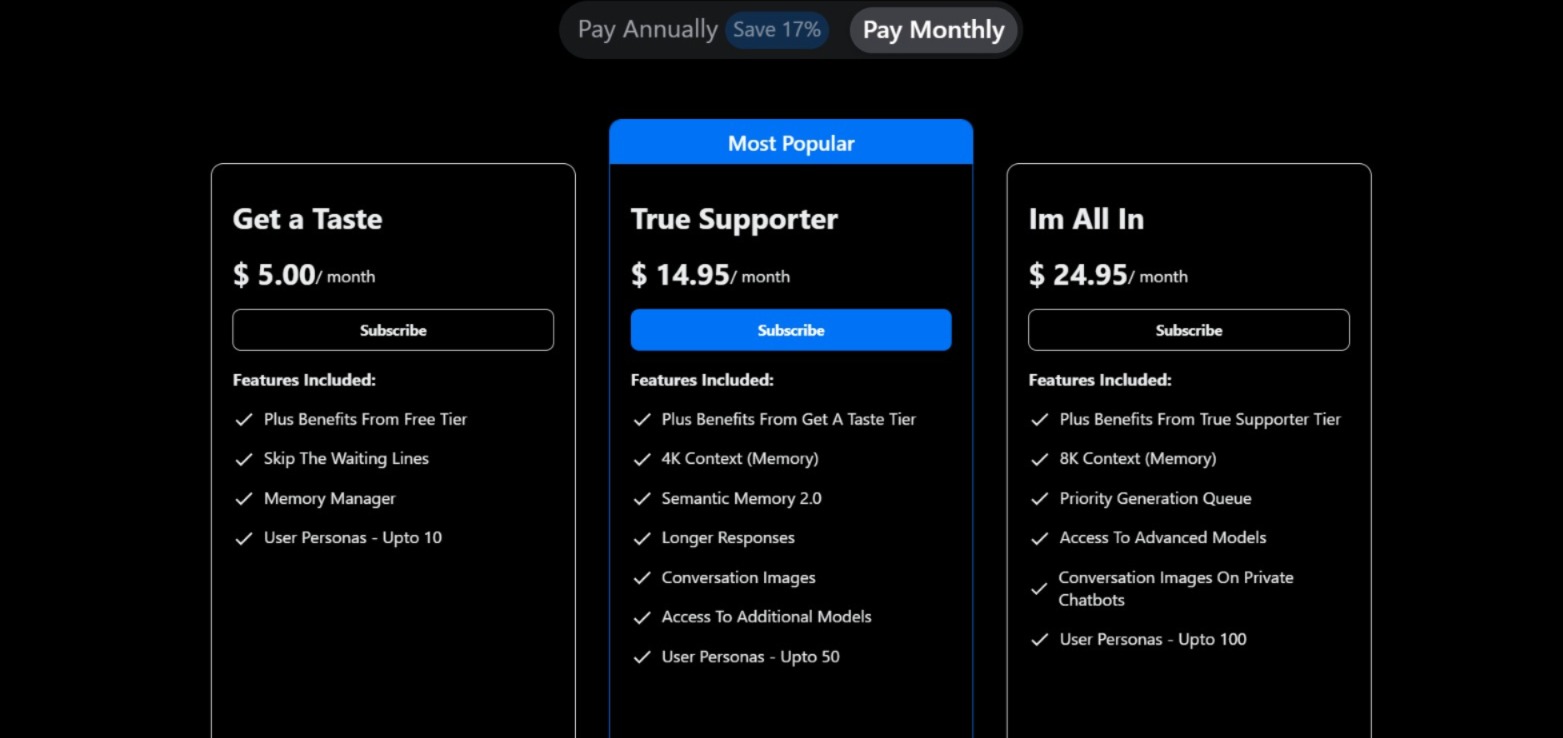Click the Im All In plan heading
1563x738 pixels.
point(1086,219)
